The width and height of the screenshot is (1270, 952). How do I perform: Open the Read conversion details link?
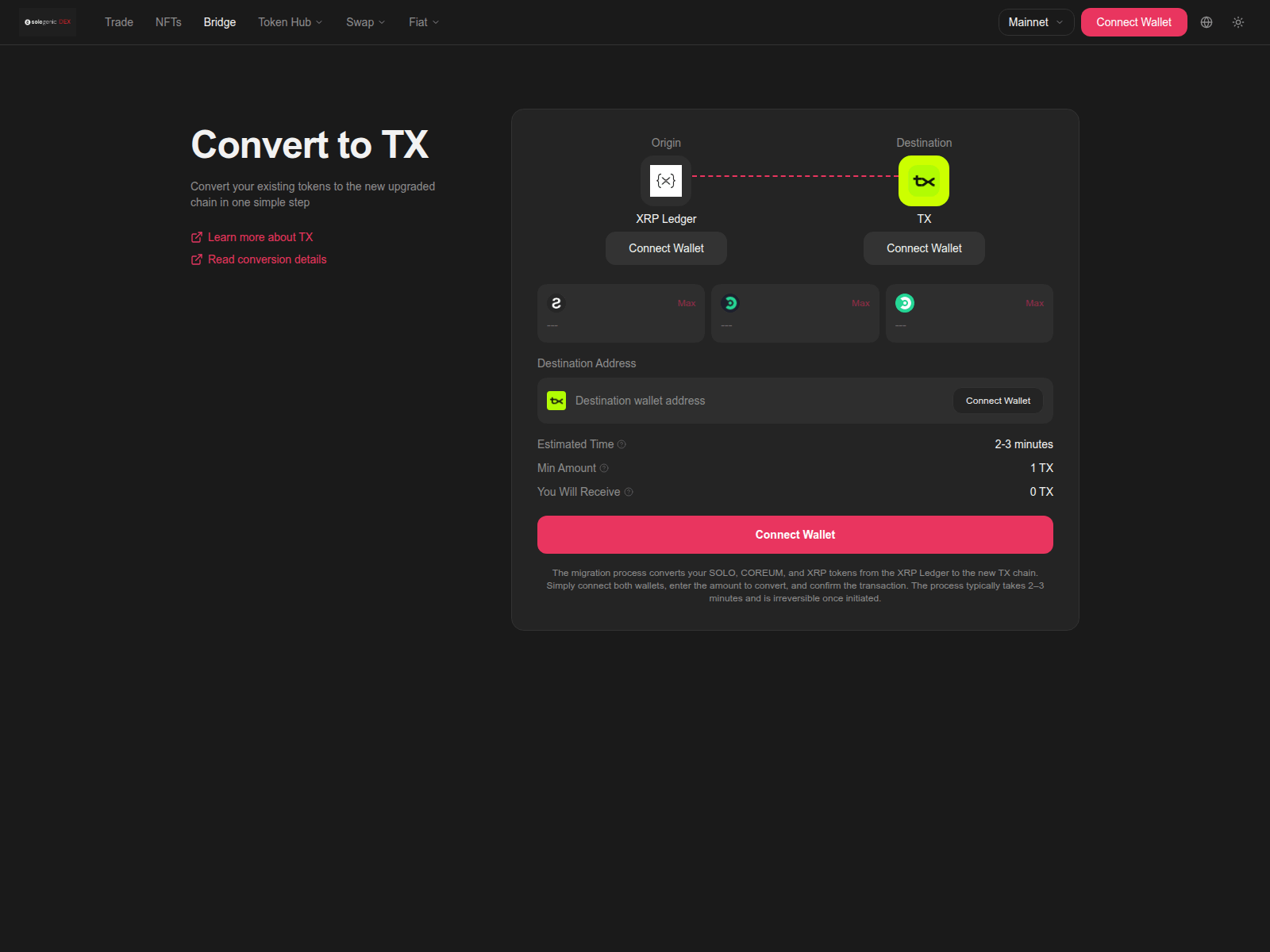point(267,259)
